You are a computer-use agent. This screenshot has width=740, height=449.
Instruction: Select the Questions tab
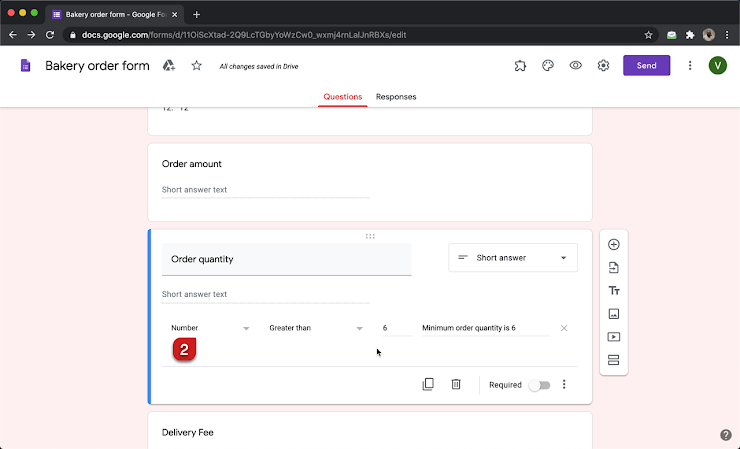343,97
